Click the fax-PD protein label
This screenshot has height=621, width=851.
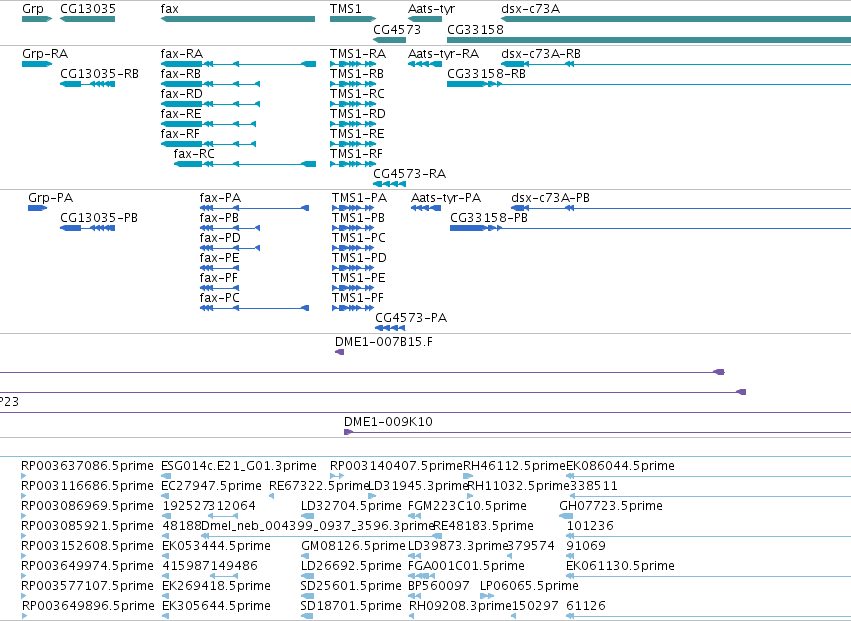pyautogui.click(x=220, y=238)
